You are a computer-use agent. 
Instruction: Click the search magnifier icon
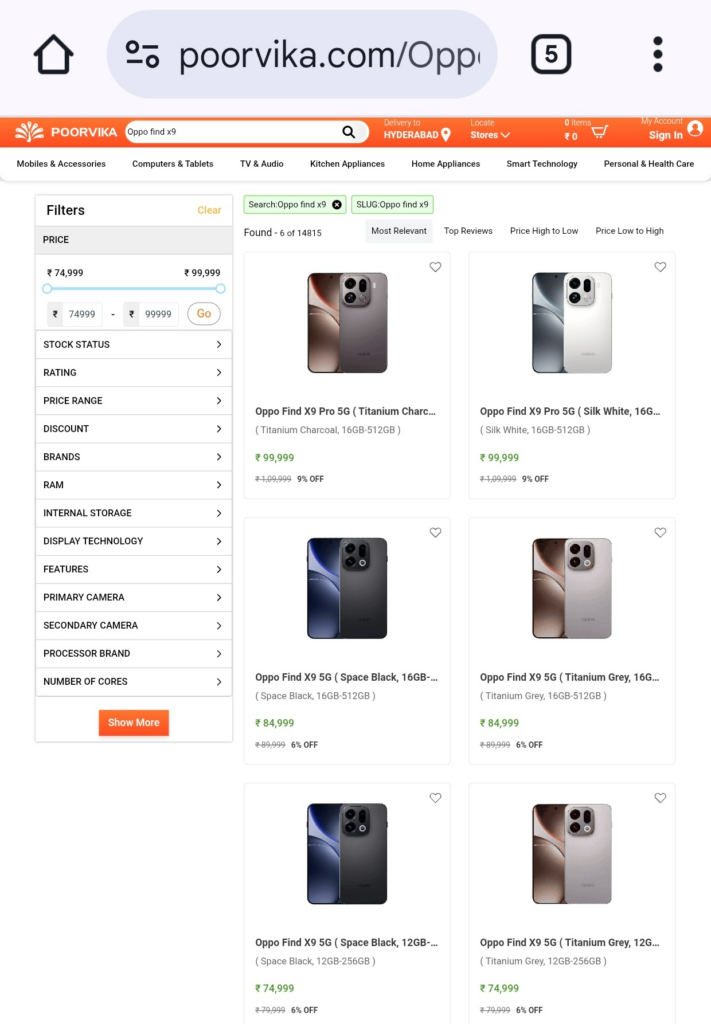click(x=348, y=131)
